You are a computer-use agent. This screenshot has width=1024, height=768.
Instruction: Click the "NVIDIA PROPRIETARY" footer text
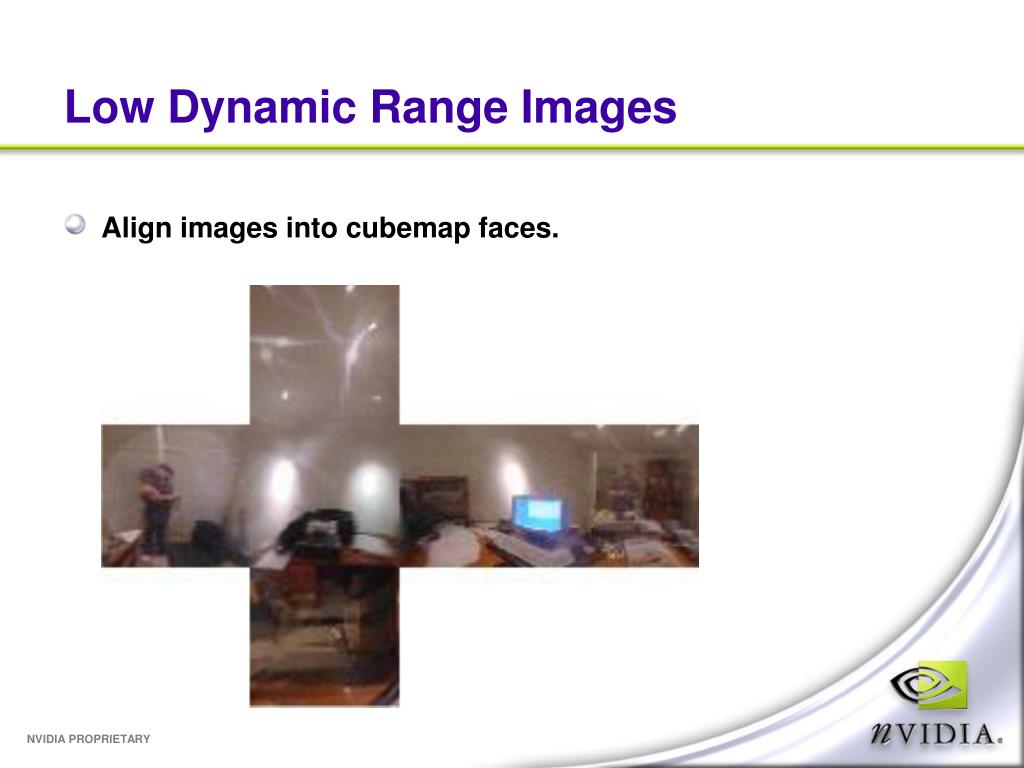(x=88, y=739)
